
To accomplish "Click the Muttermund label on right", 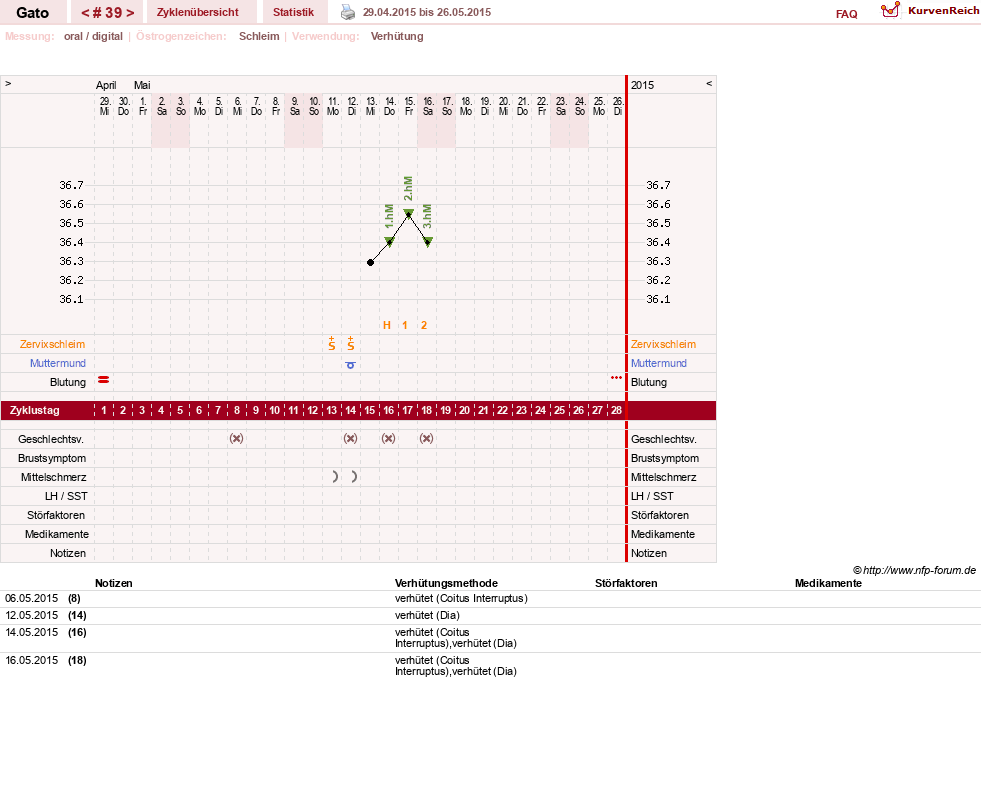I will 659,363.
